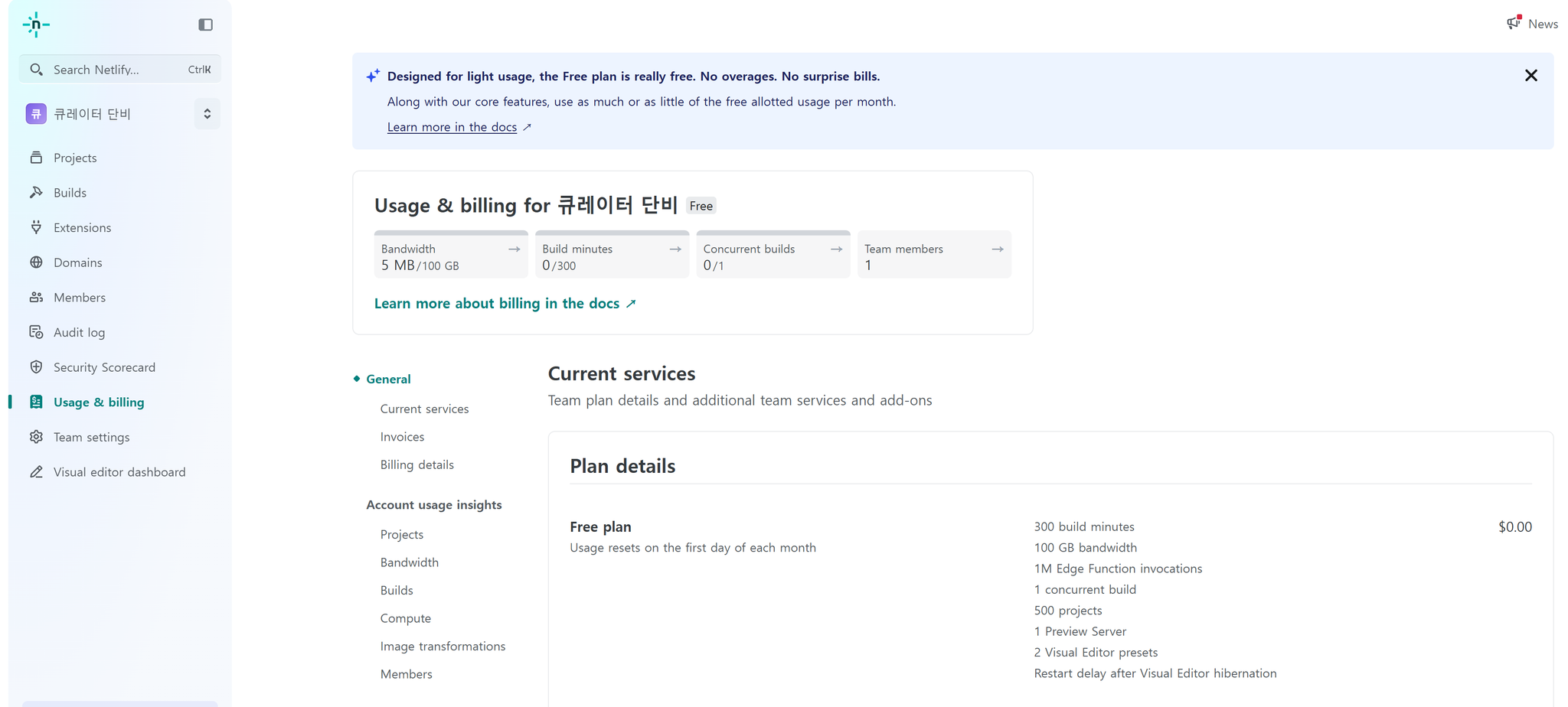Open Projects in the sidebar

pyautogui.click(x=75, y=158)
